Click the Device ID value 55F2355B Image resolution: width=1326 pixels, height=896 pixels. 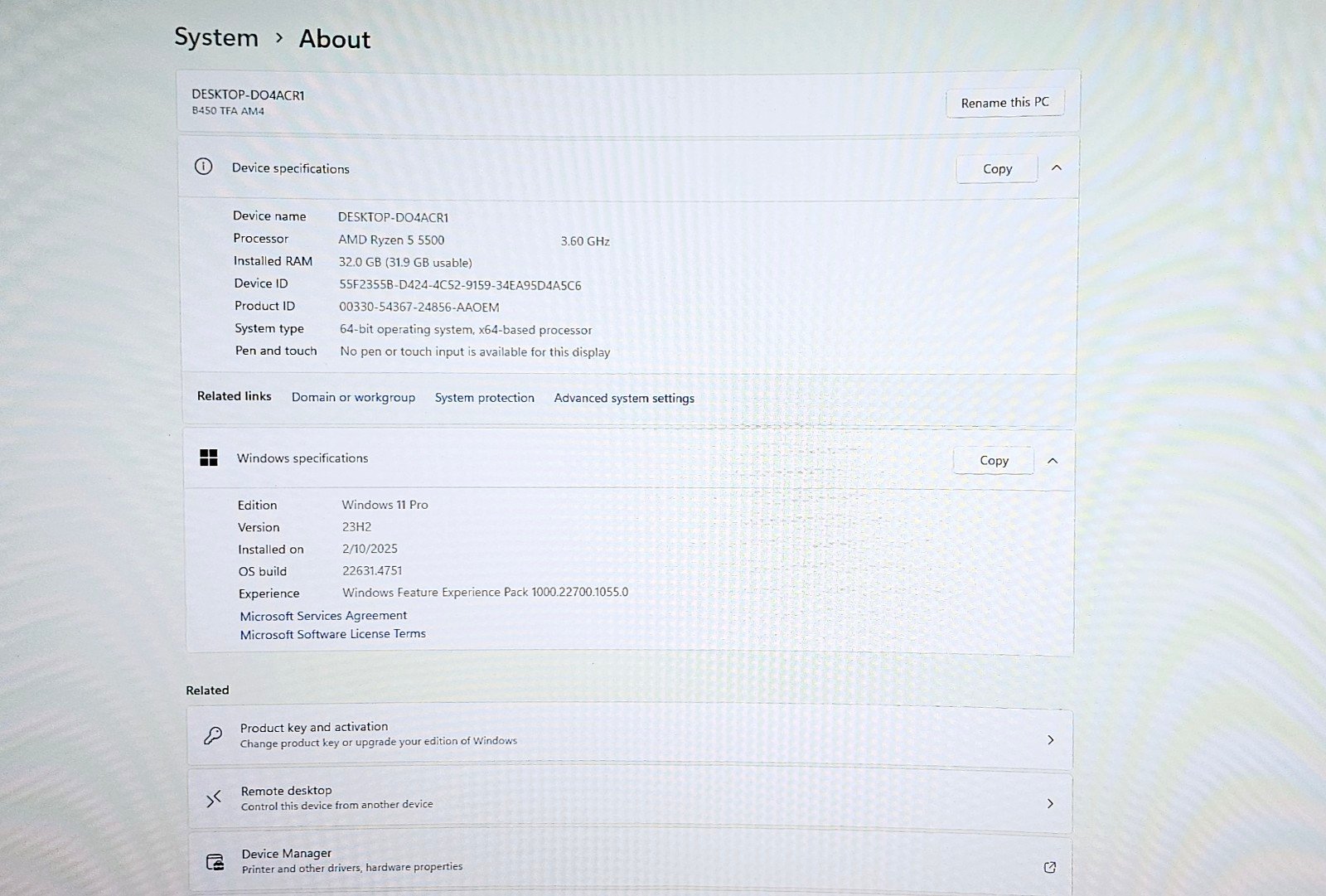[460, 285]
